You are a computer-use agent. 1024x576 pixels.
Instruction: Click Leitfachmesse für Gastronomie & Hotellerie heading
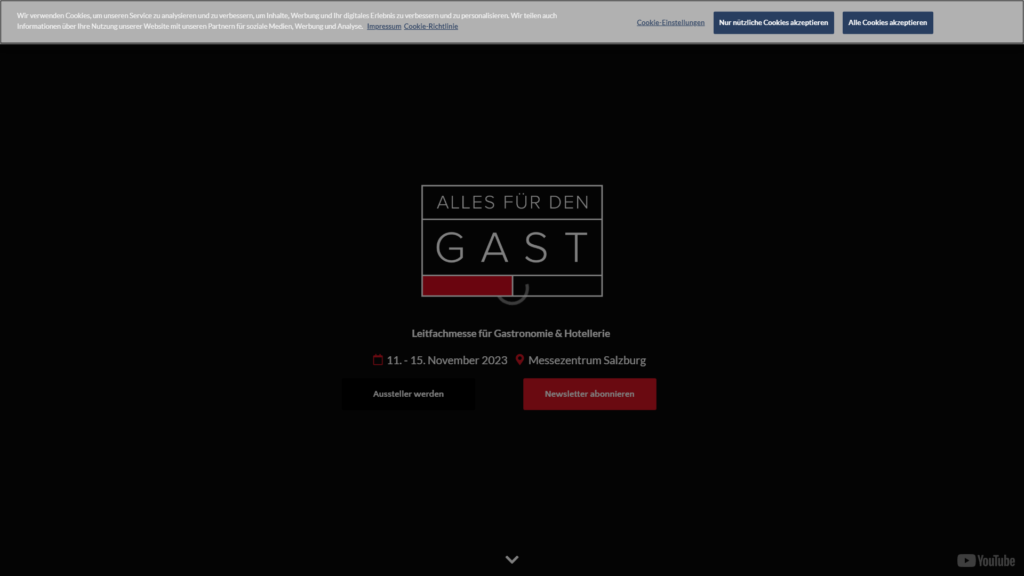511,333
